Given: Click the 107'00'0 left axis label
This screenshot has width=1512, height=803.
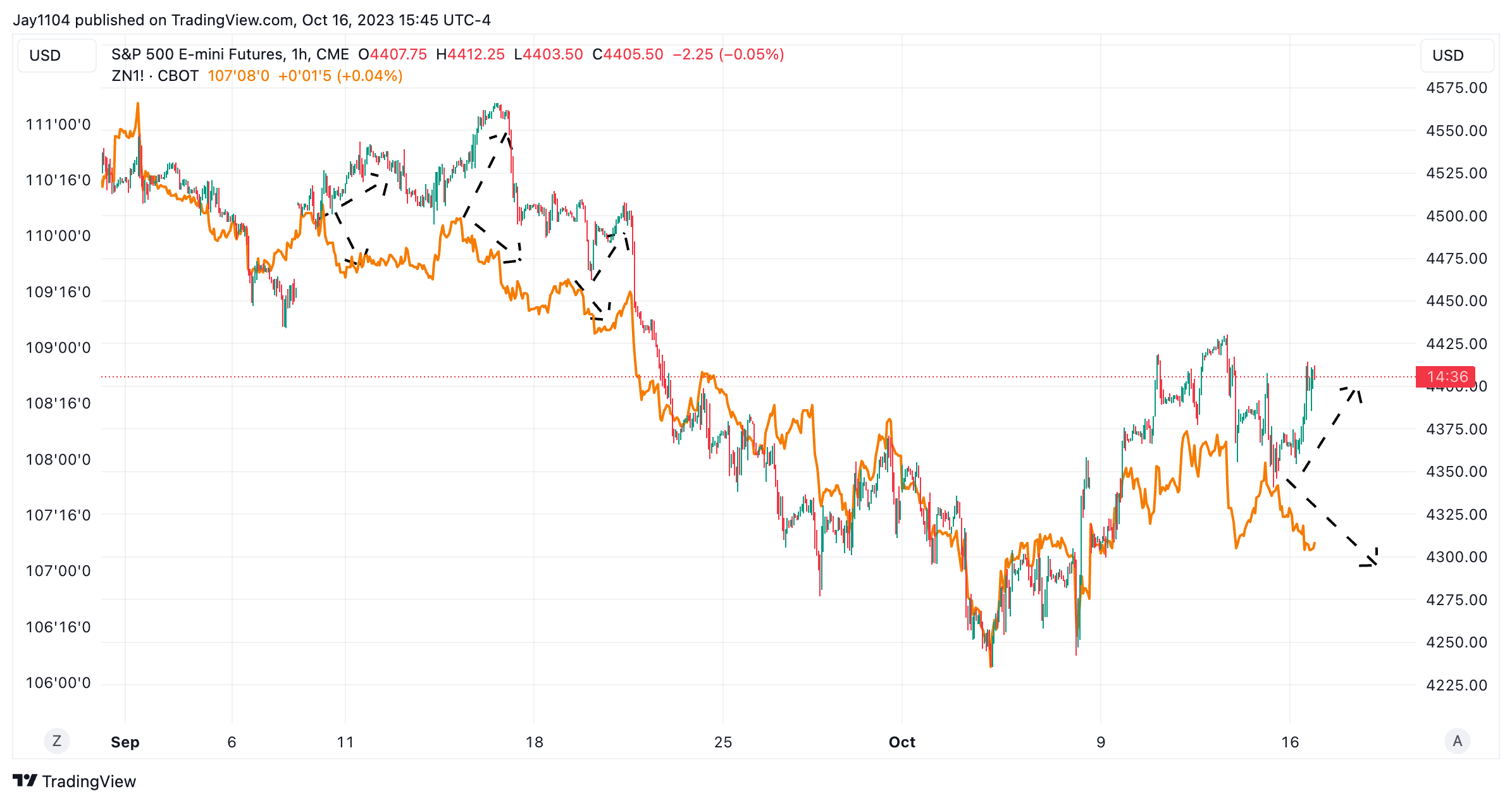Looking at the screenshot, I should [x=58, y=571].
